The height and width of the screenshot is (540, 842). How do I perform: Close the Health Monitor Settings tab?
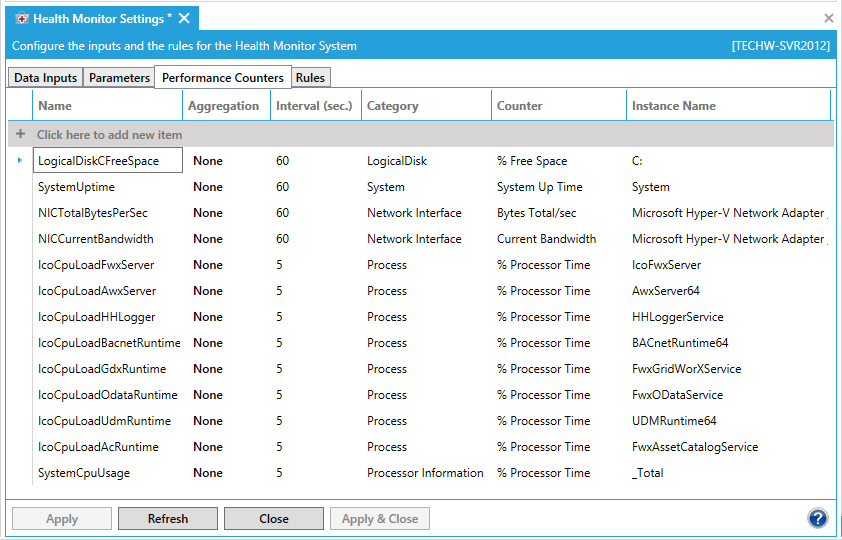[x=185, y=19]
